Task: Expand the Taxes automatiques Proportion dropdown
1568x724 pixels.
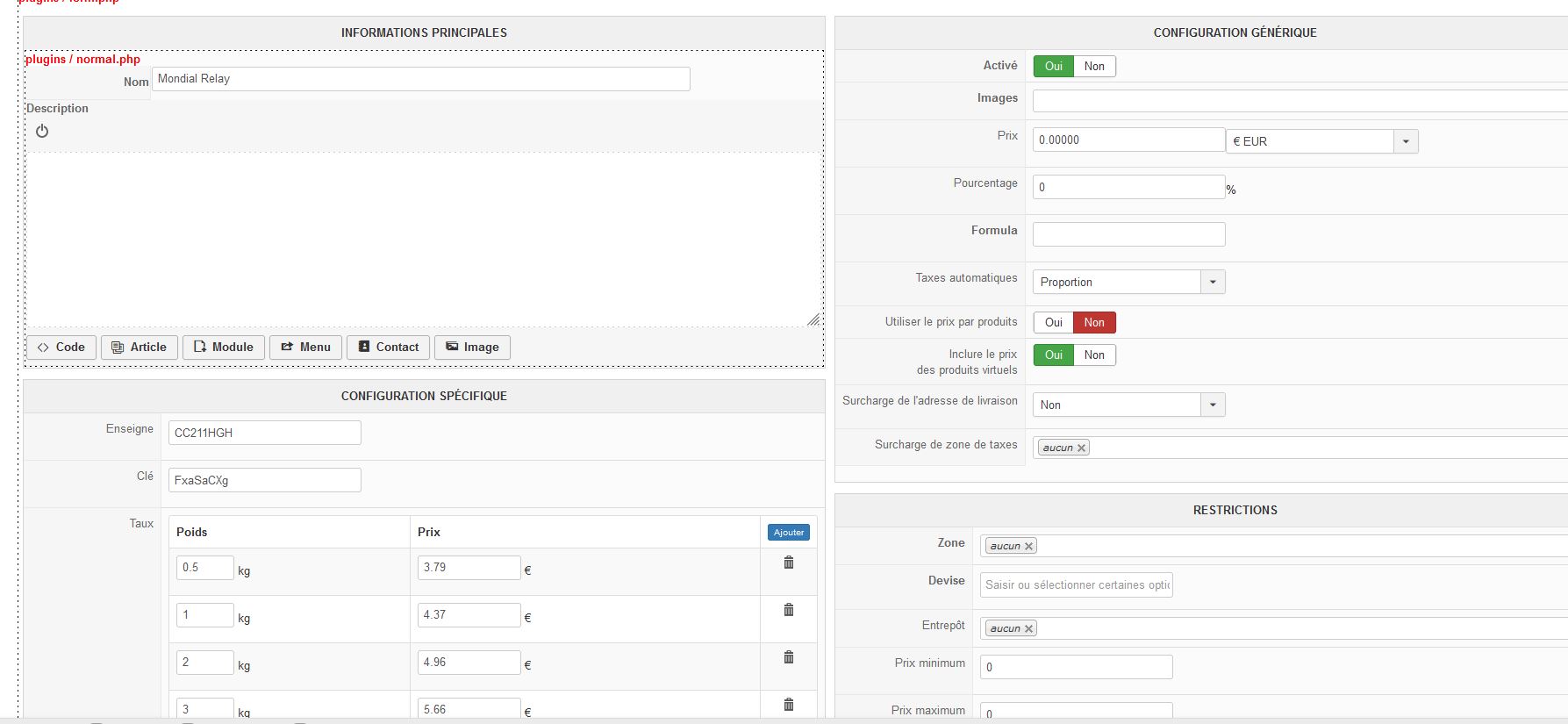Action: [x=1128, y=282]
